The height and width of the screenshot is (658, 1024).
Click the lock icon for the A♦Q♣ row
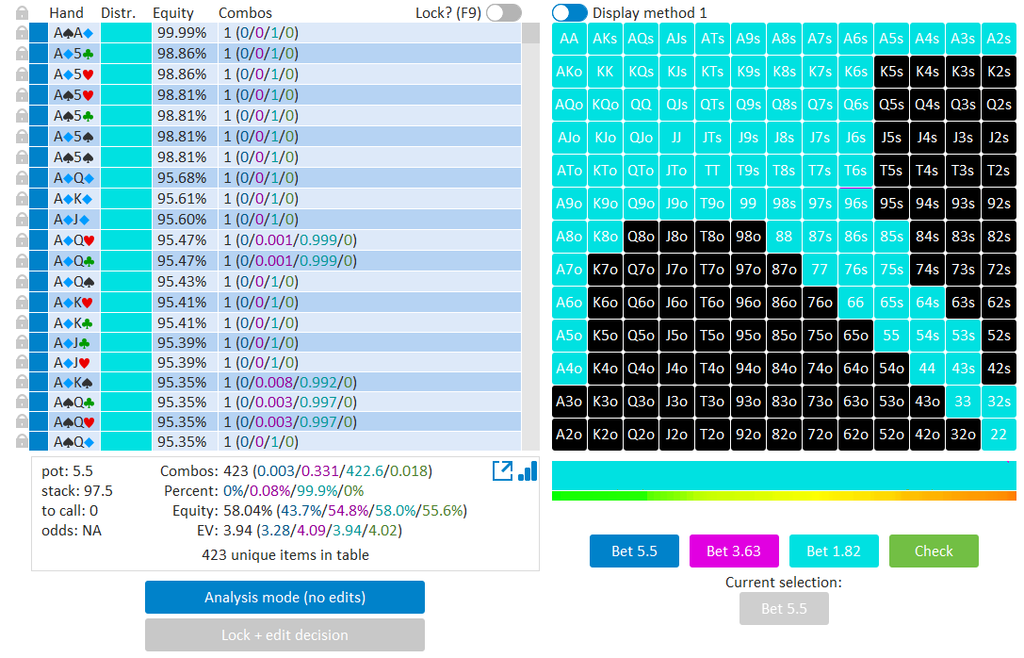(x=22, y=261)
